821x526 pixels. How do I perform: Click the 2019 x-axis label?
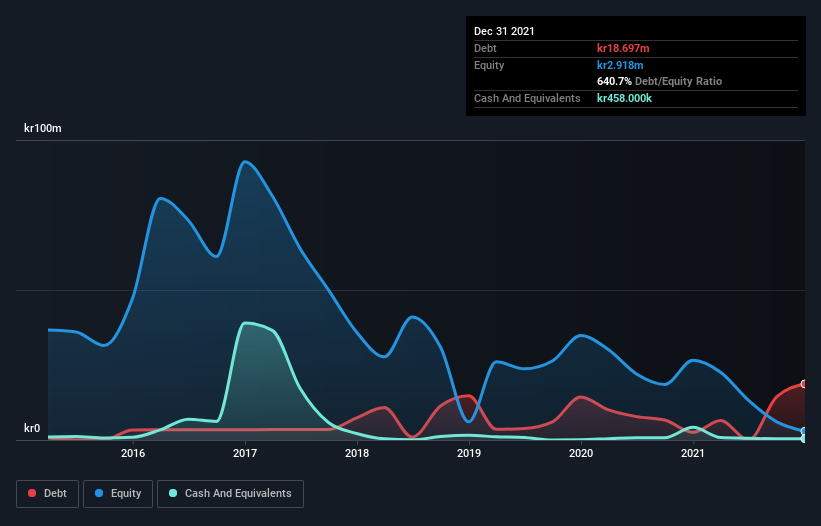pos(469,453)
